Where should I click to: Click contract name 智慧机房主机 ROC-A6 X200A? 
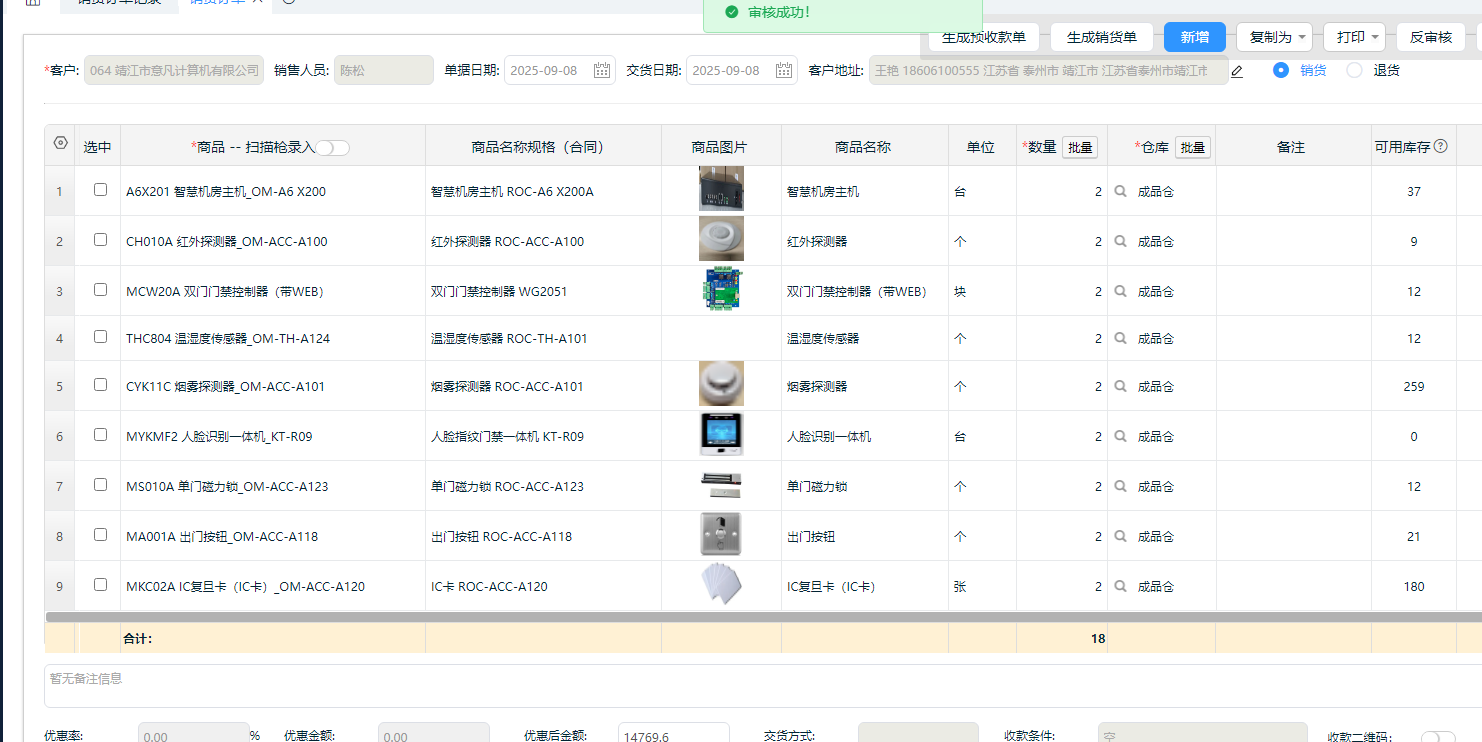pyautogui.click(x=512, y=191)
